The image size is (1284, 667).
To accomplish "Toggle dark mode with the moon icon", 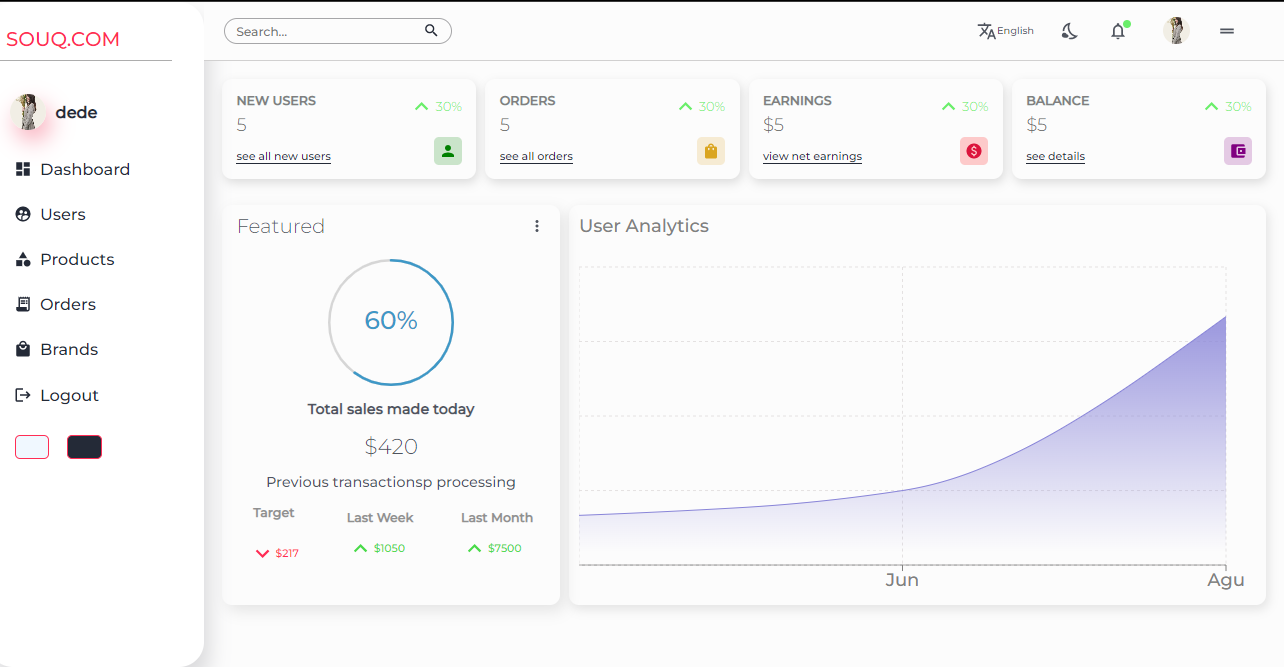I will [x=1069, y=31].
